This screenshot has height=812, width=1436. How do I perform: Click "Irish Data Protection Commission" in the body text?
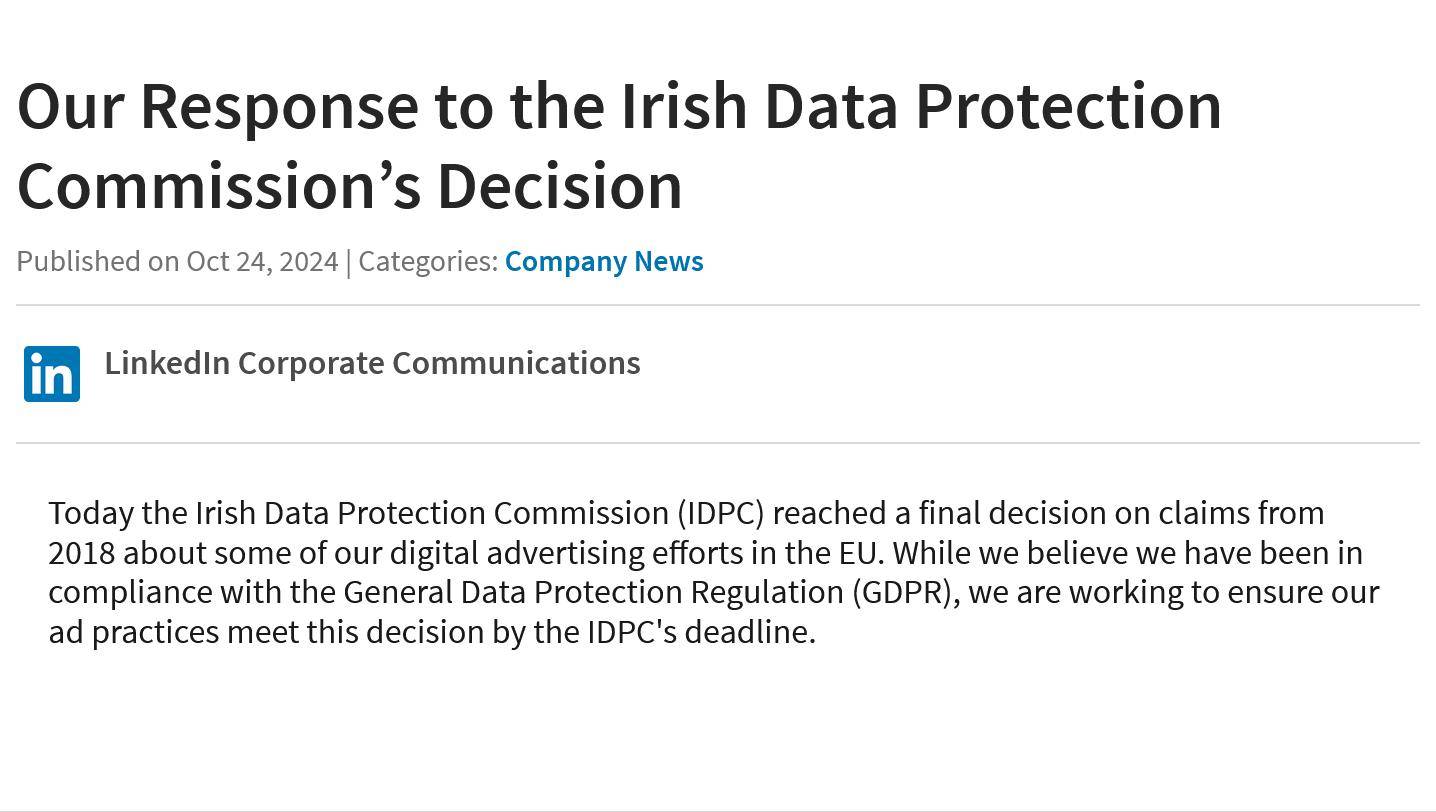(432, 513)
